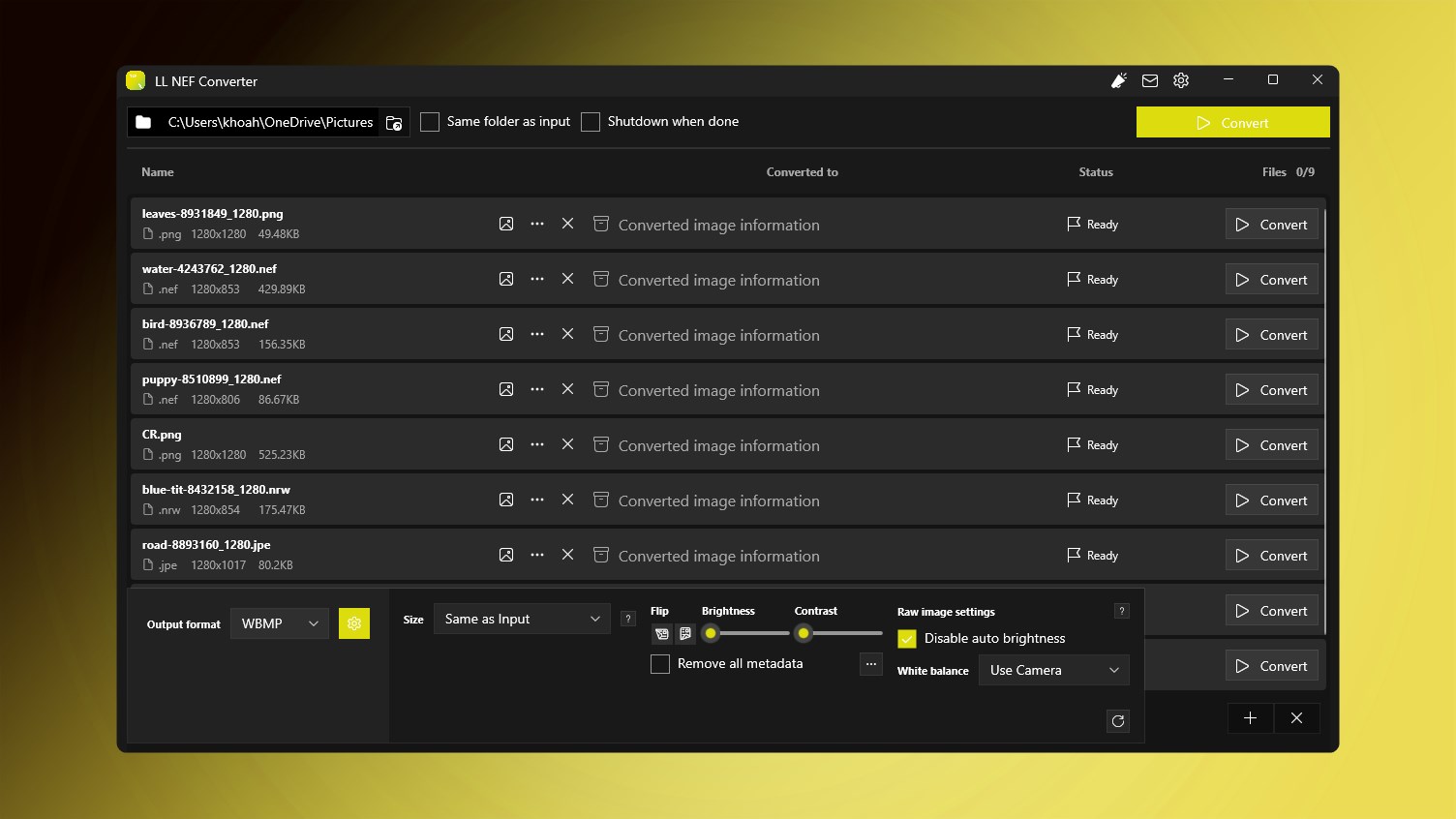This screenshot has height=819, width=1456.
Task: Open image preview for leaves-8931849_1280.png
Action: pyautogui.click(x=506, y=224)
